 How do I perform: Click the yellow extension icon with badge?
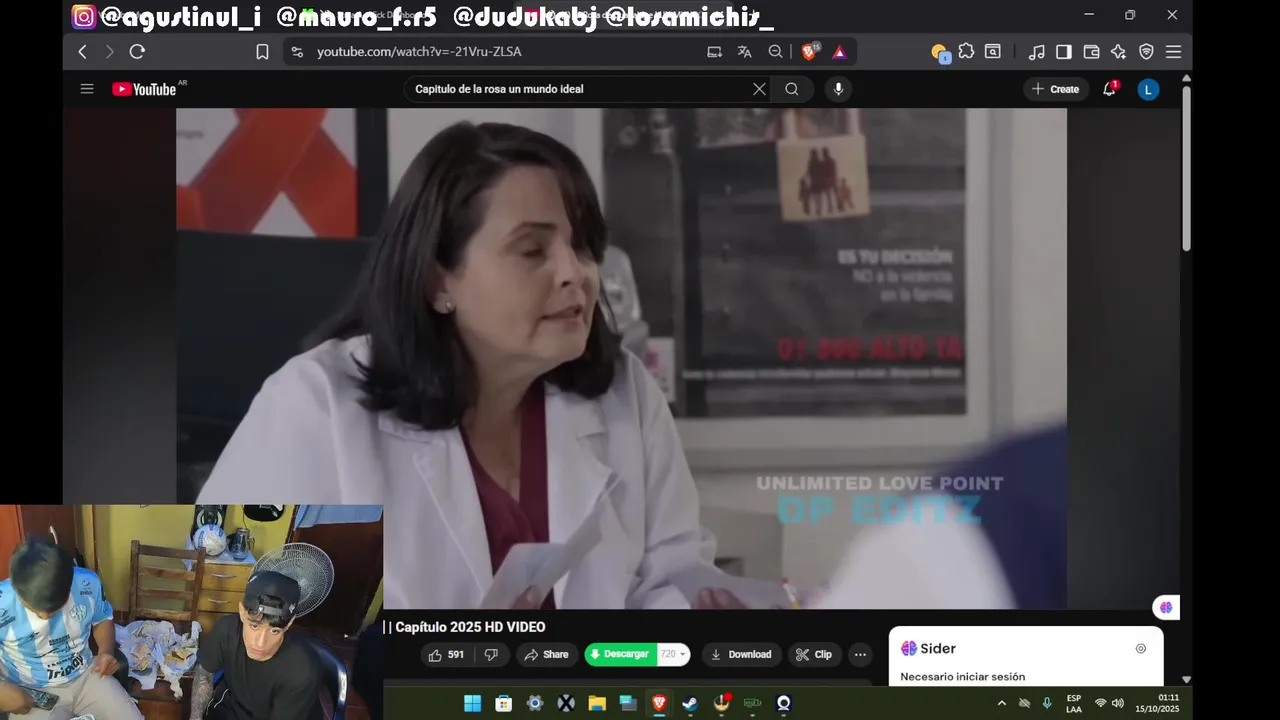pyautogui.click(x=938, y=53)
